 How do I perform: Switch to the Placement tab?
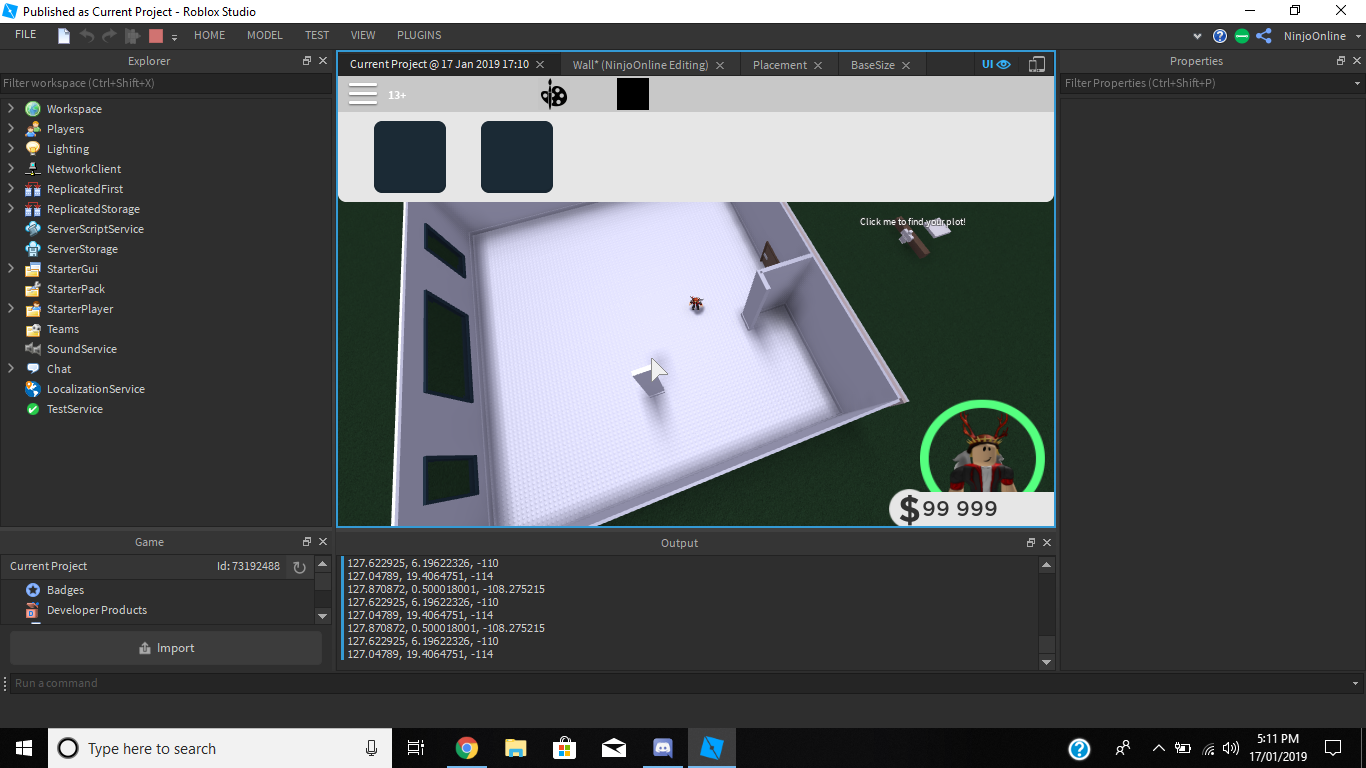point(779,63)
